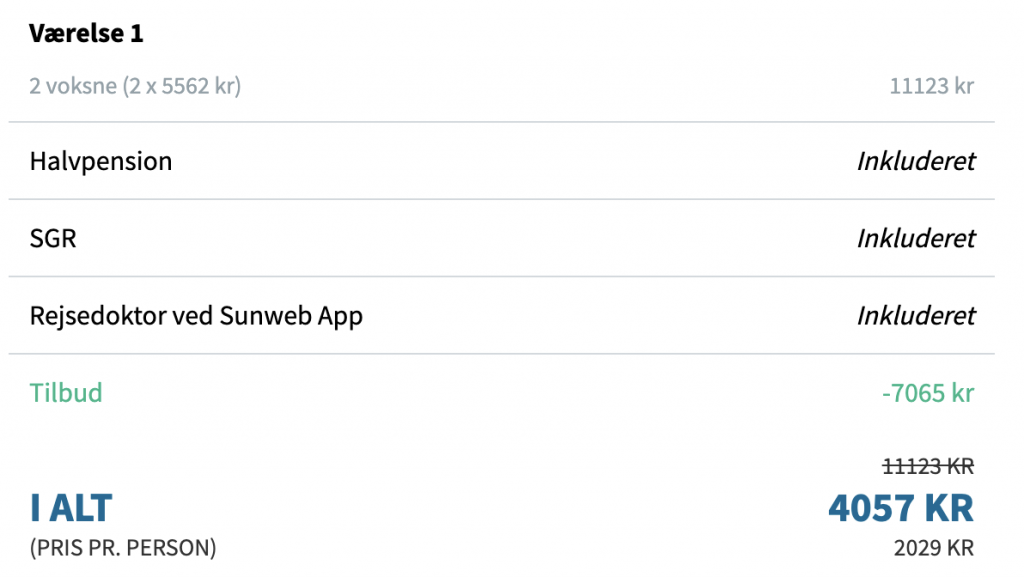This screenshot has height=577, width=1024.
Task: Select the 2029 KR per-person price
Action: pyautogui.click(x=934, y=548)
